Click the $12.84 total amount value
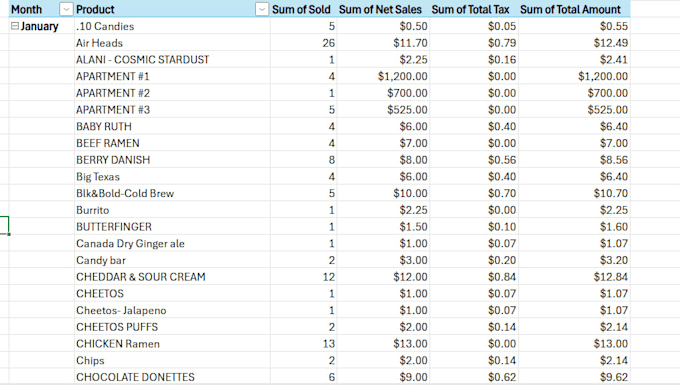The image size is (680, 385). [611, 277]
